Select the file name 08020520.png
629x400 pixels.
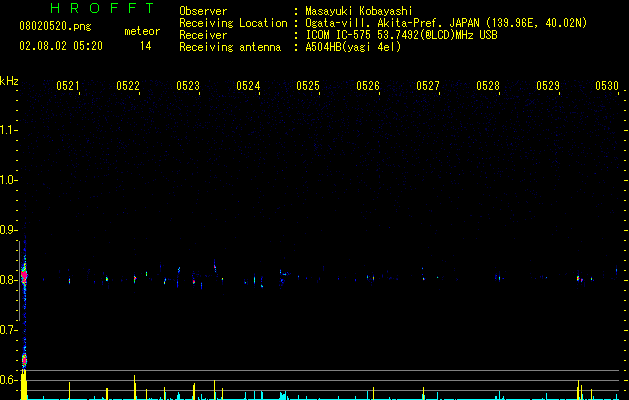tap(55, 27)
